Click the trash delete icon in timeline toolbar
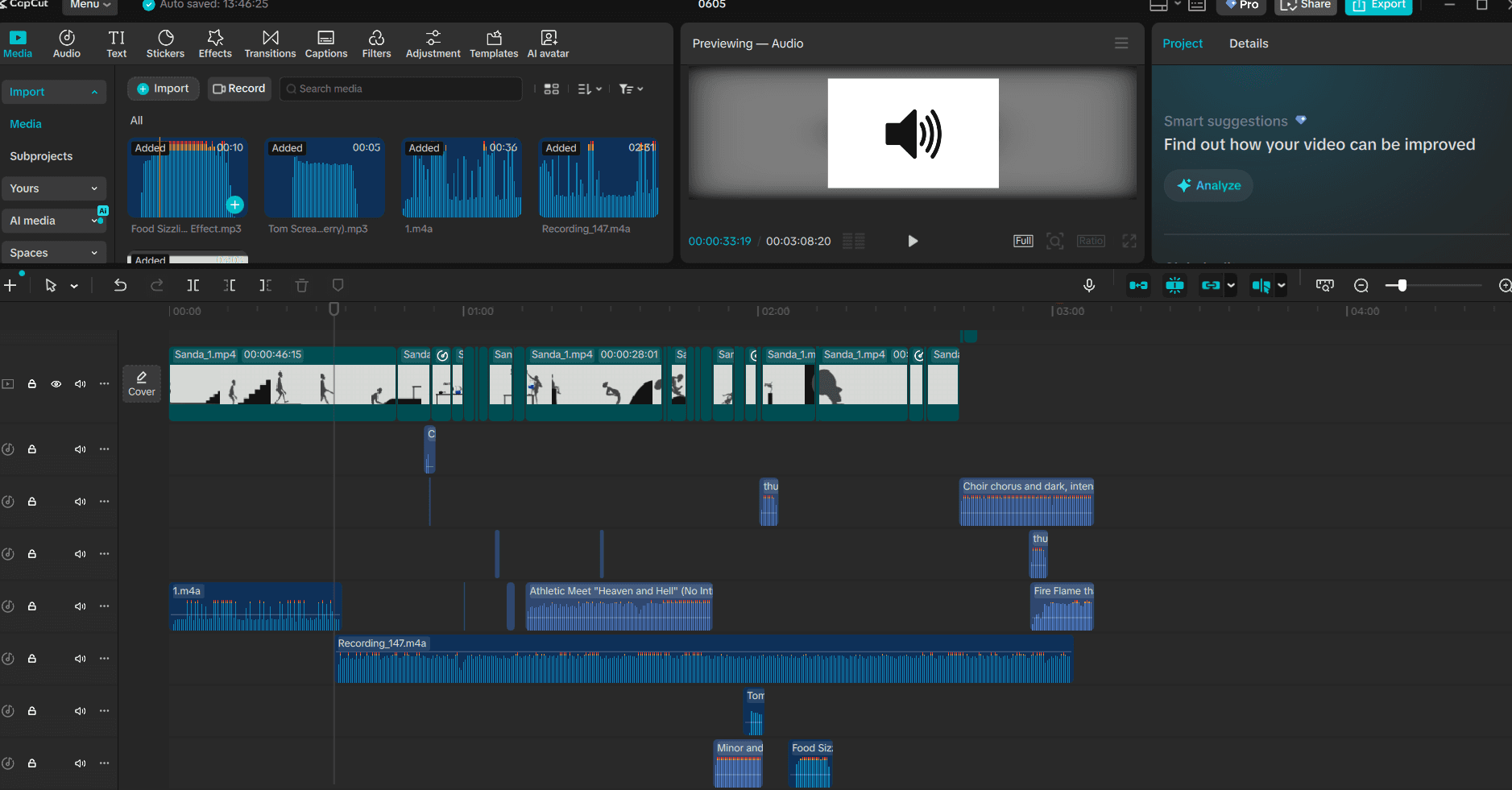Screen dimensions: 1512x790 (x=302, y=285)
